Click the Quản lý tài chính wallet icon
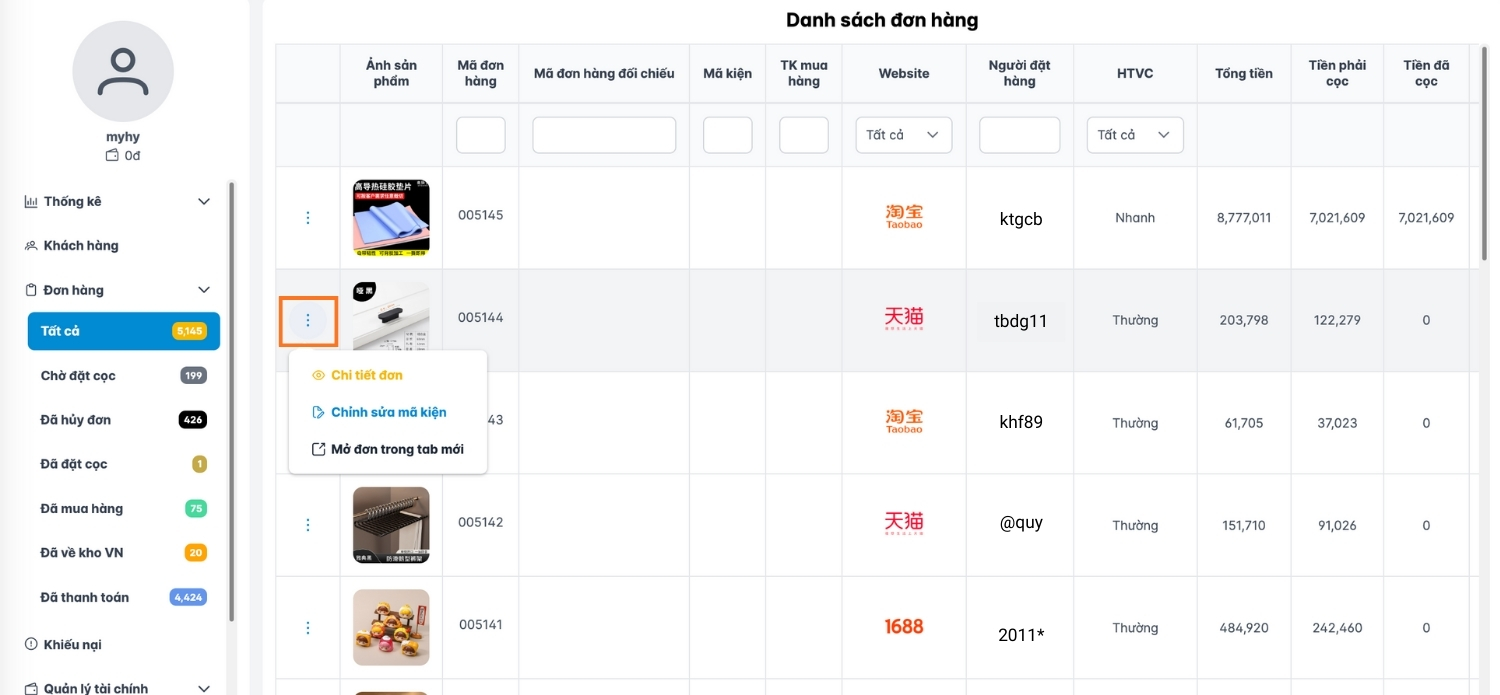1500x695 pixels. [31, 688]
